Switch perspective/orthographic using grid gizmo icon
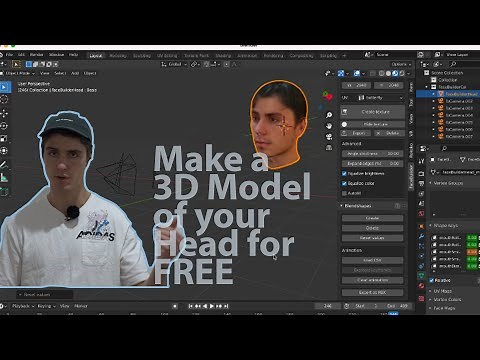This screenshot has width=480, height=360. click(x=329, y=148)
